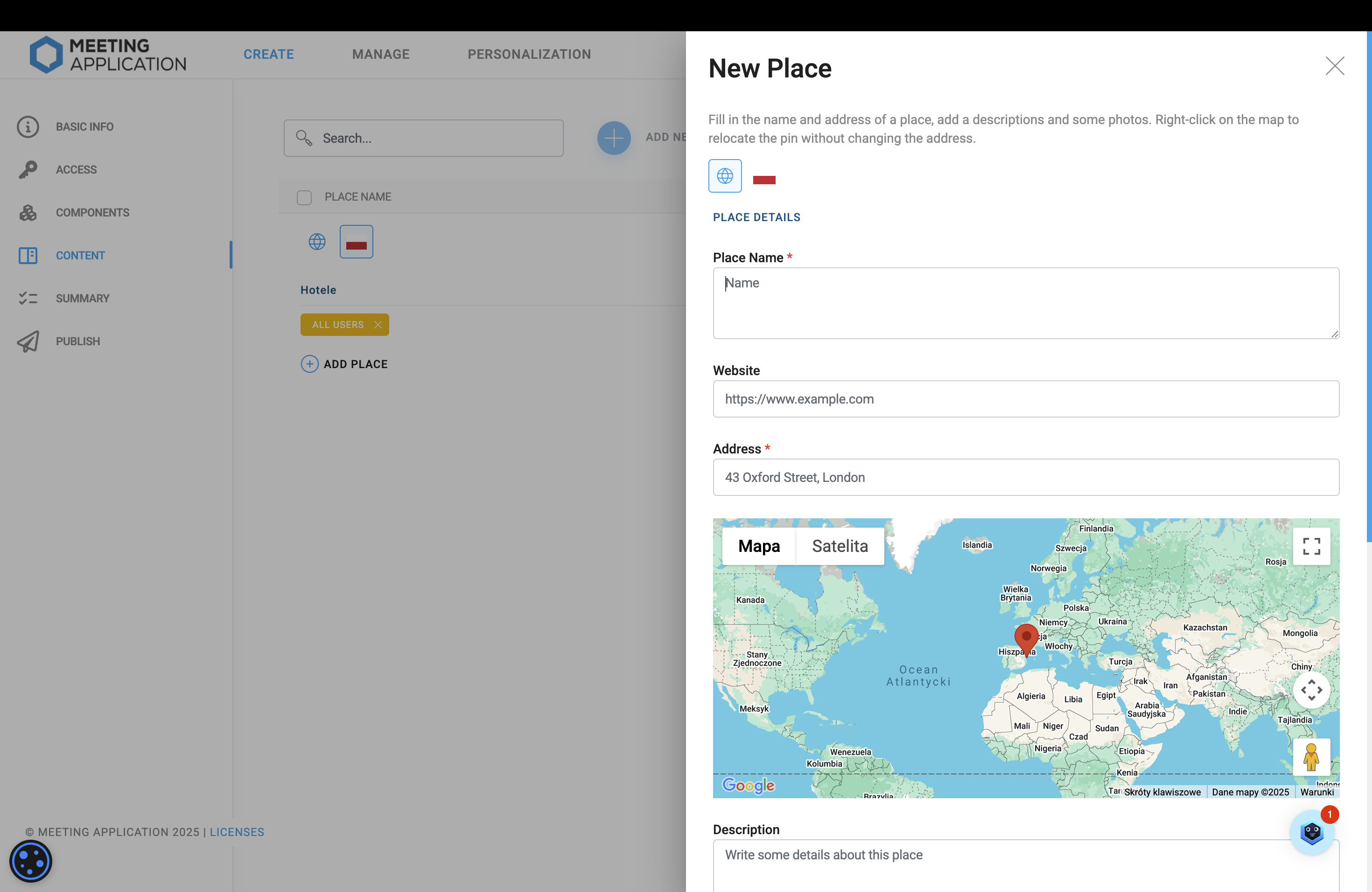Click the Basic Info sidebar icon
Image resolution: width=1372 pixels, height=892 pixels.
click(28, 127)
